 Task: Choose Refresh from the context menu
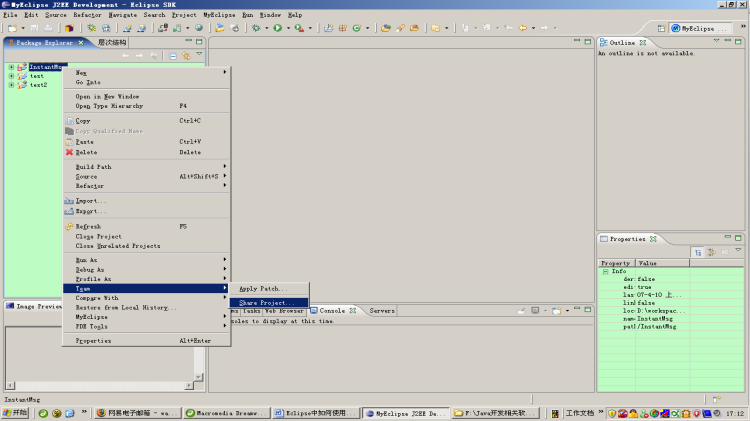tap(146, 226)
